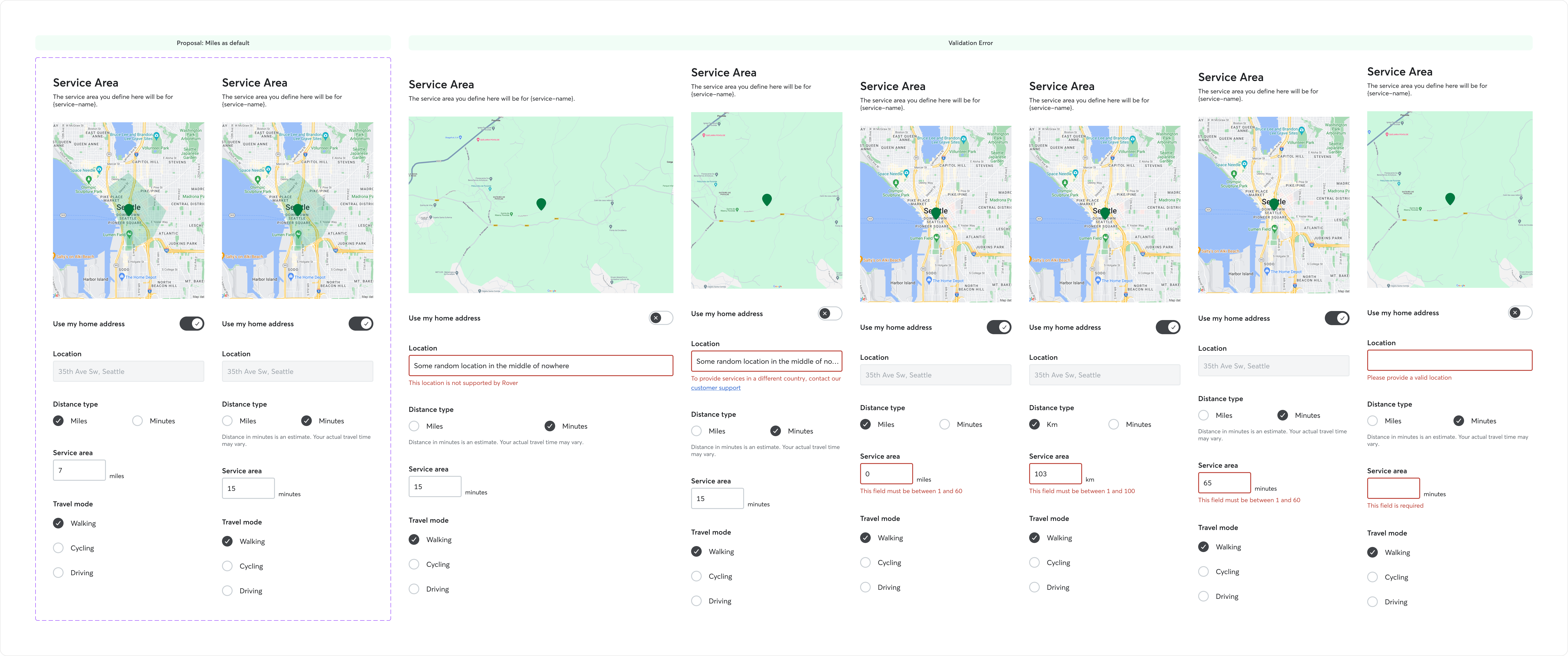
Task: Click the Walking radio in the Km panel
Action: click(x=1034, y=538)
